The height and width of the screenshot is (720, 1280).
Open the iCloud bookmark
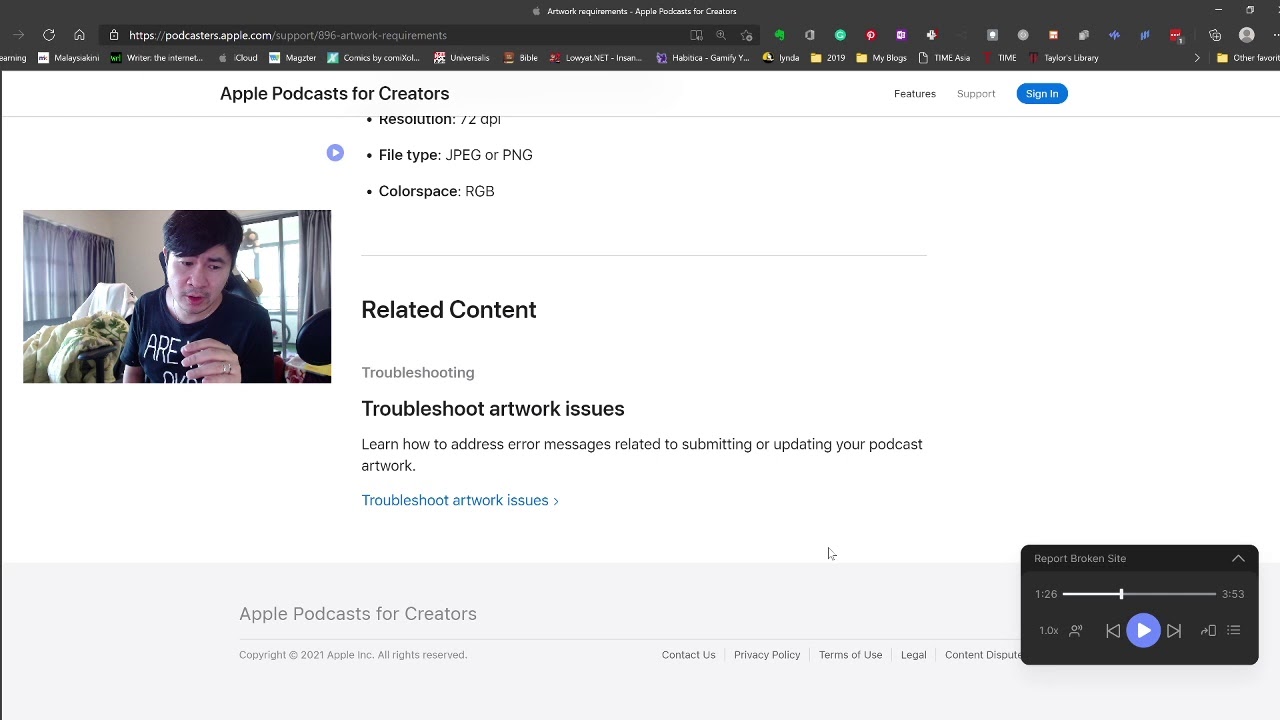pos(237,58)
